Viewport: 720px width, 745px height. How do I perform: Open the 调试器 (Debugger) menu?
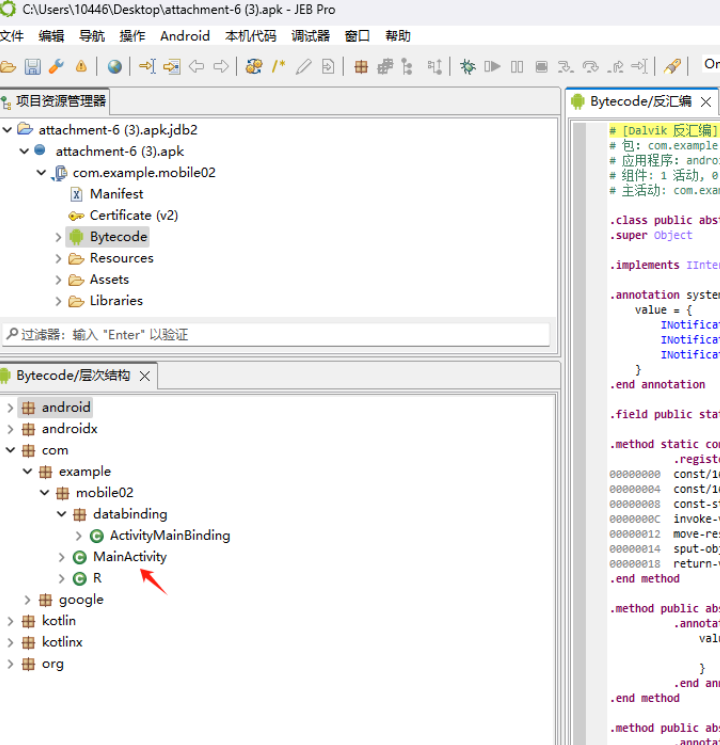pos(310,36)
